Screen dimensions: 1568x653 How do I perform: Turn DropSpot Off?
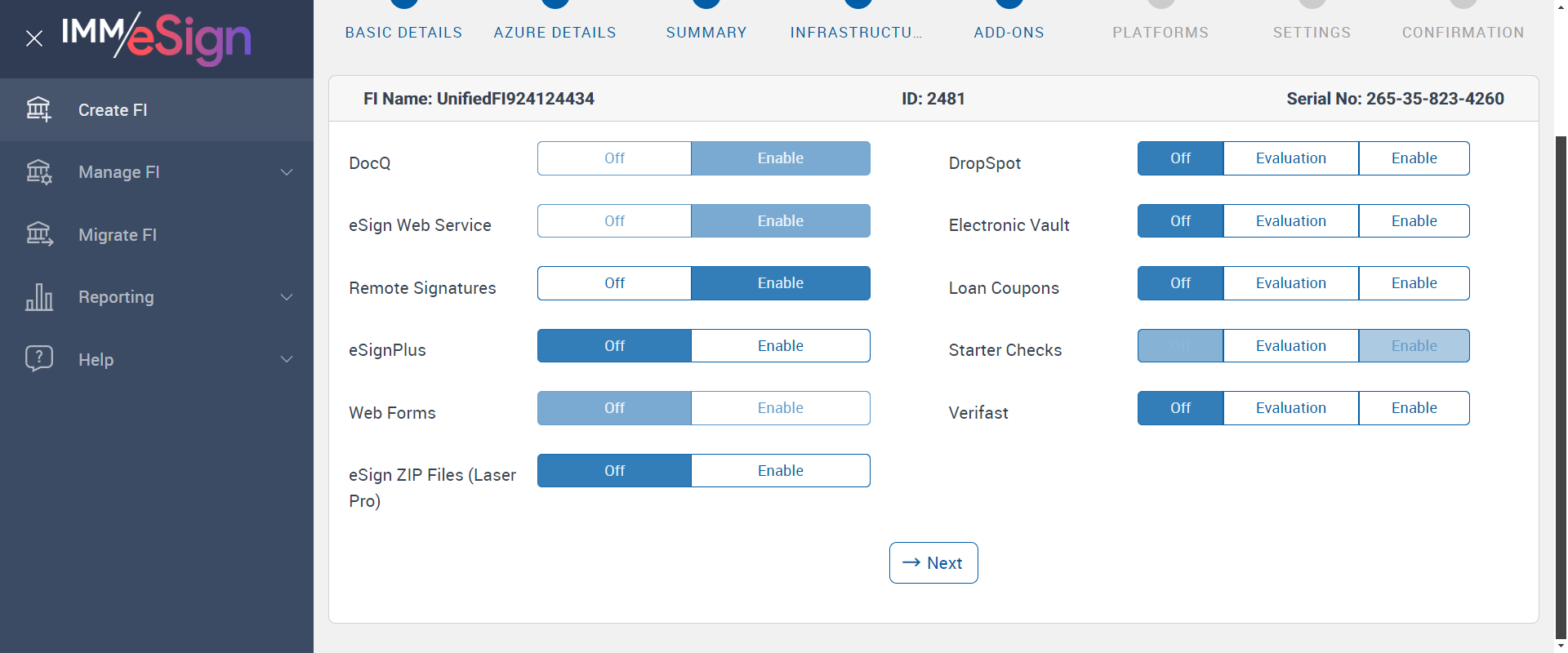pos(1180,158)
